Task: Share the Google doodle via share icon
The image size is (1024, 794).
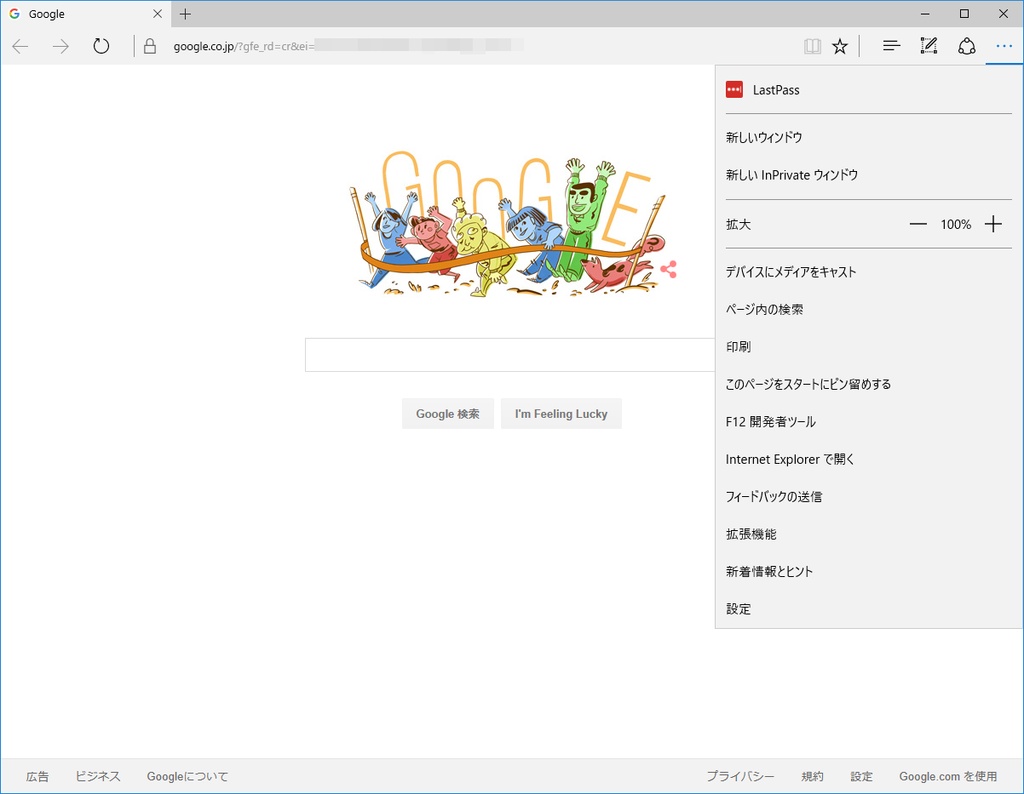Action: pyautogui.click(x=668, y=269)
